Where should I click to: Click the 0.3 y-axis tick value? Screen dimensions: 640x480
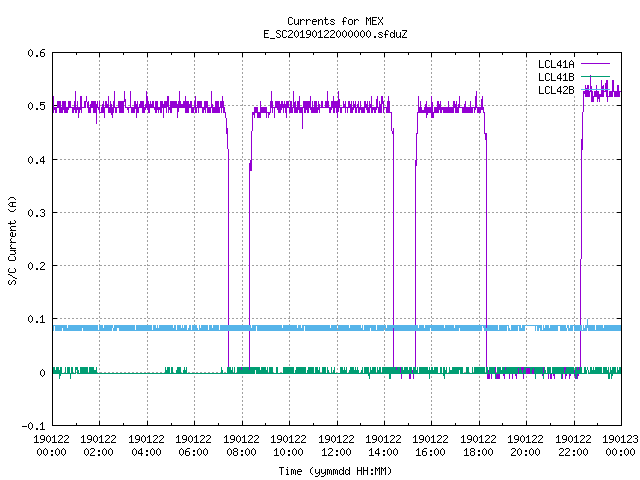coord(36,213)
